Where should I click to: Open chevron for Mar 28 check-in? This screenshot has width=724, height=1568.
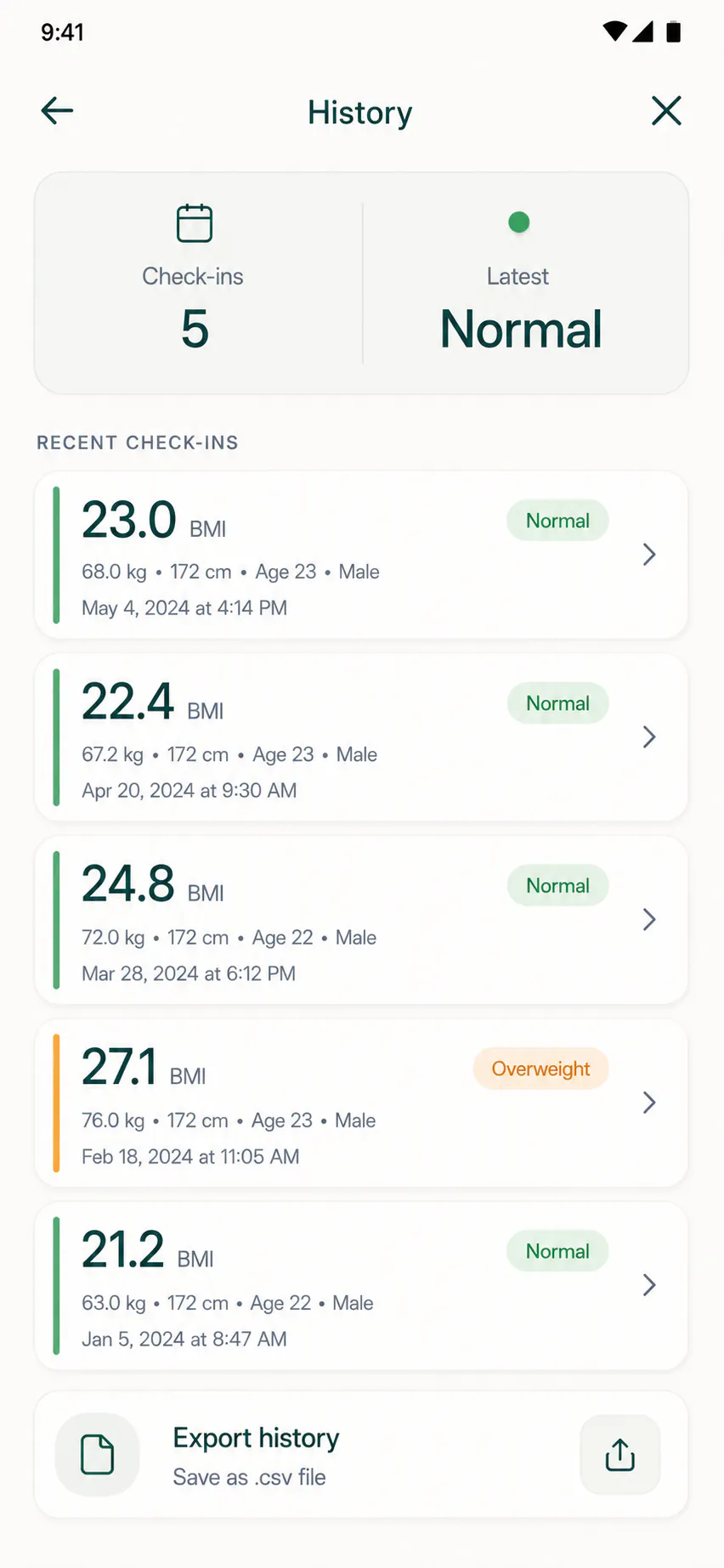click(x=649, y=920)
